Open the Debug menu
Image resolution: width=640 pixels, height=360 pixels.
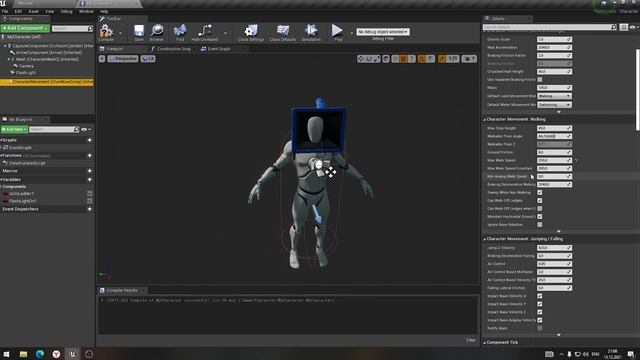(x=66, y=11)
